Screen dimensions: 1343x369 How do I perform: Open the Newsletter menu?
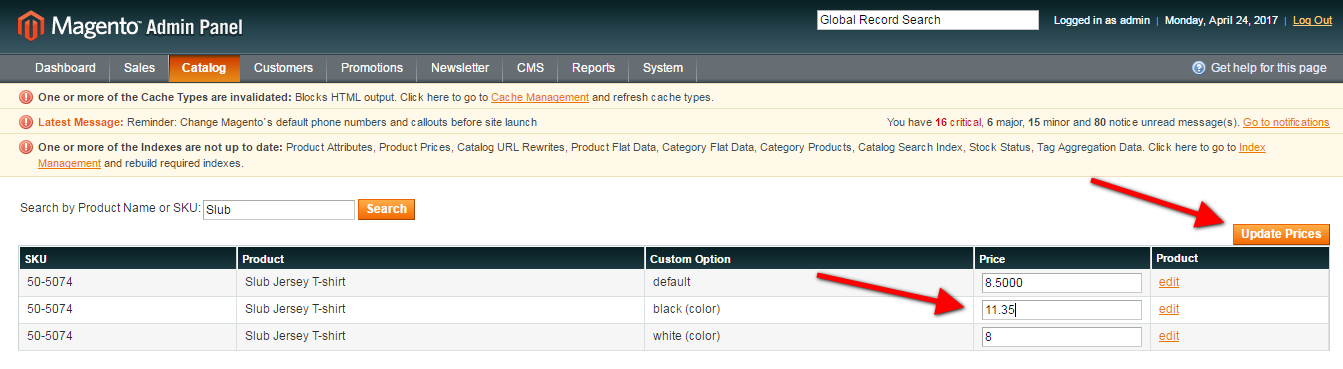click(460, 68)
